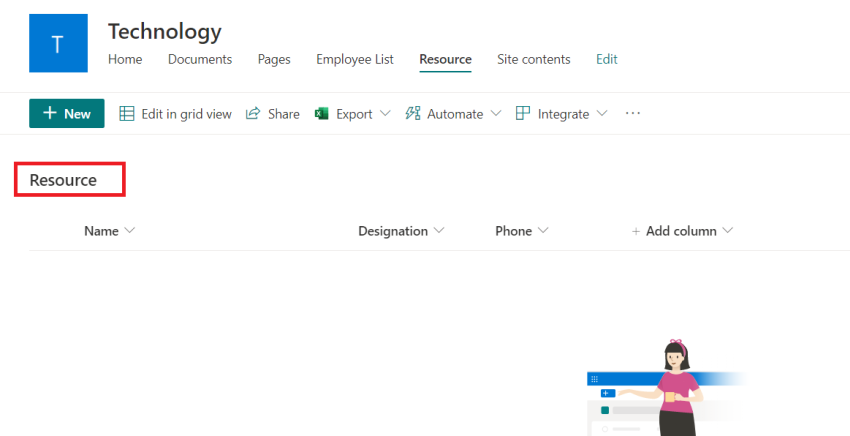Click the Export button label
The image size is (850, 436).
click(x=355, y=114)
